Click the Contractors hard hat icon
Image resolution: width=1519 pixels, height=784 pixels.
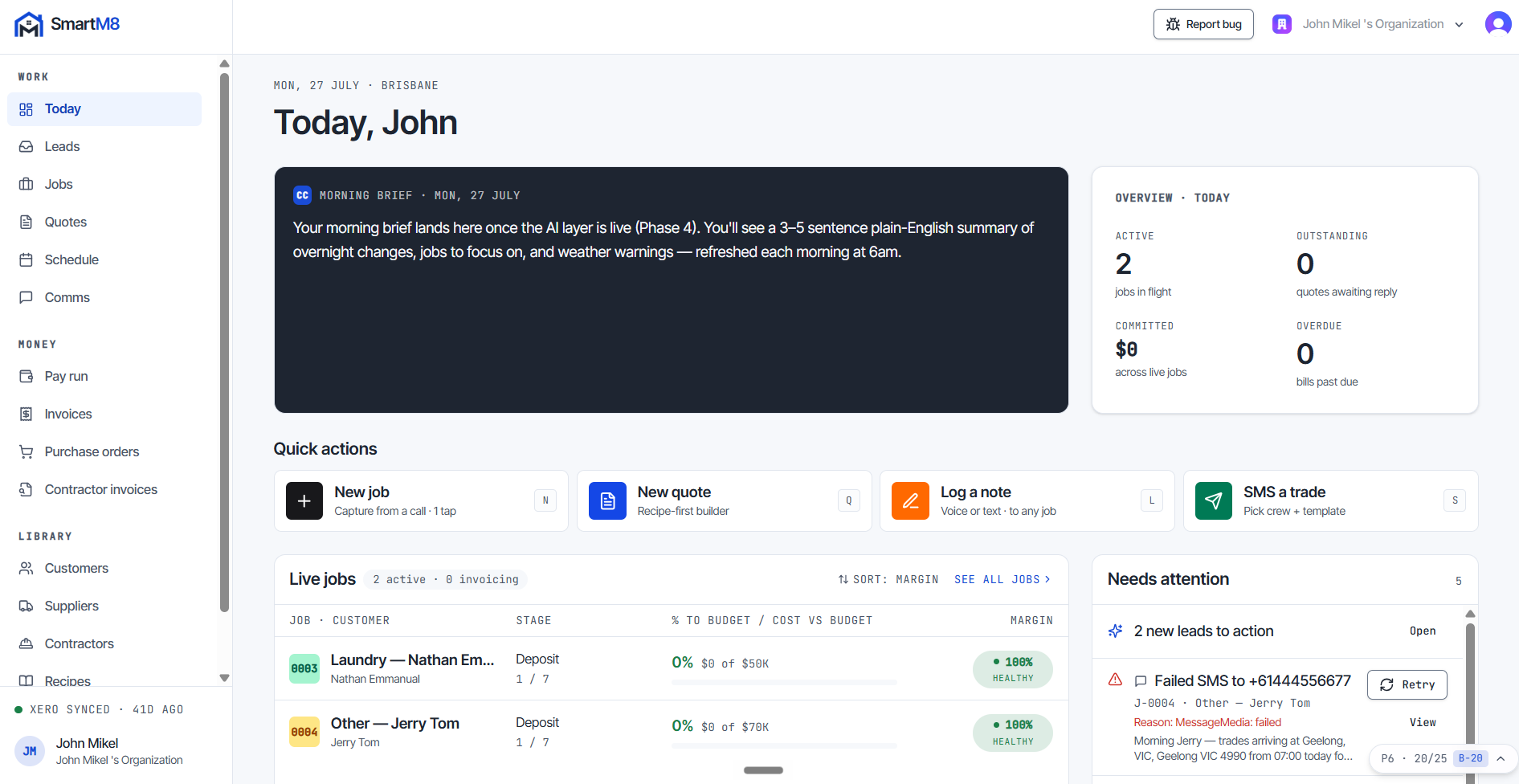click(x=27, y=644)
